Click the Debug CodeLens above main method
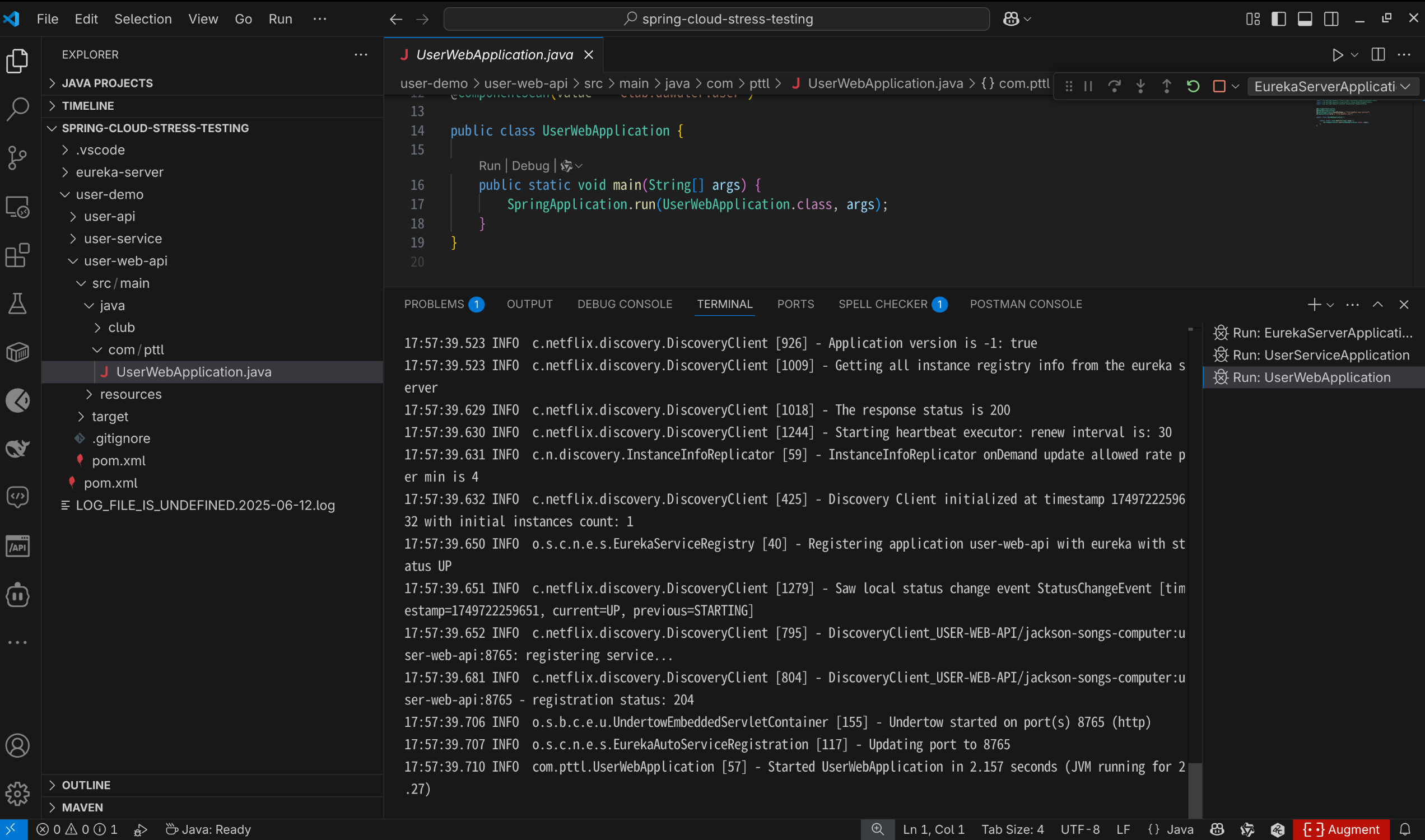Viewport: 1425px width, 840px height. pos(530,165)
